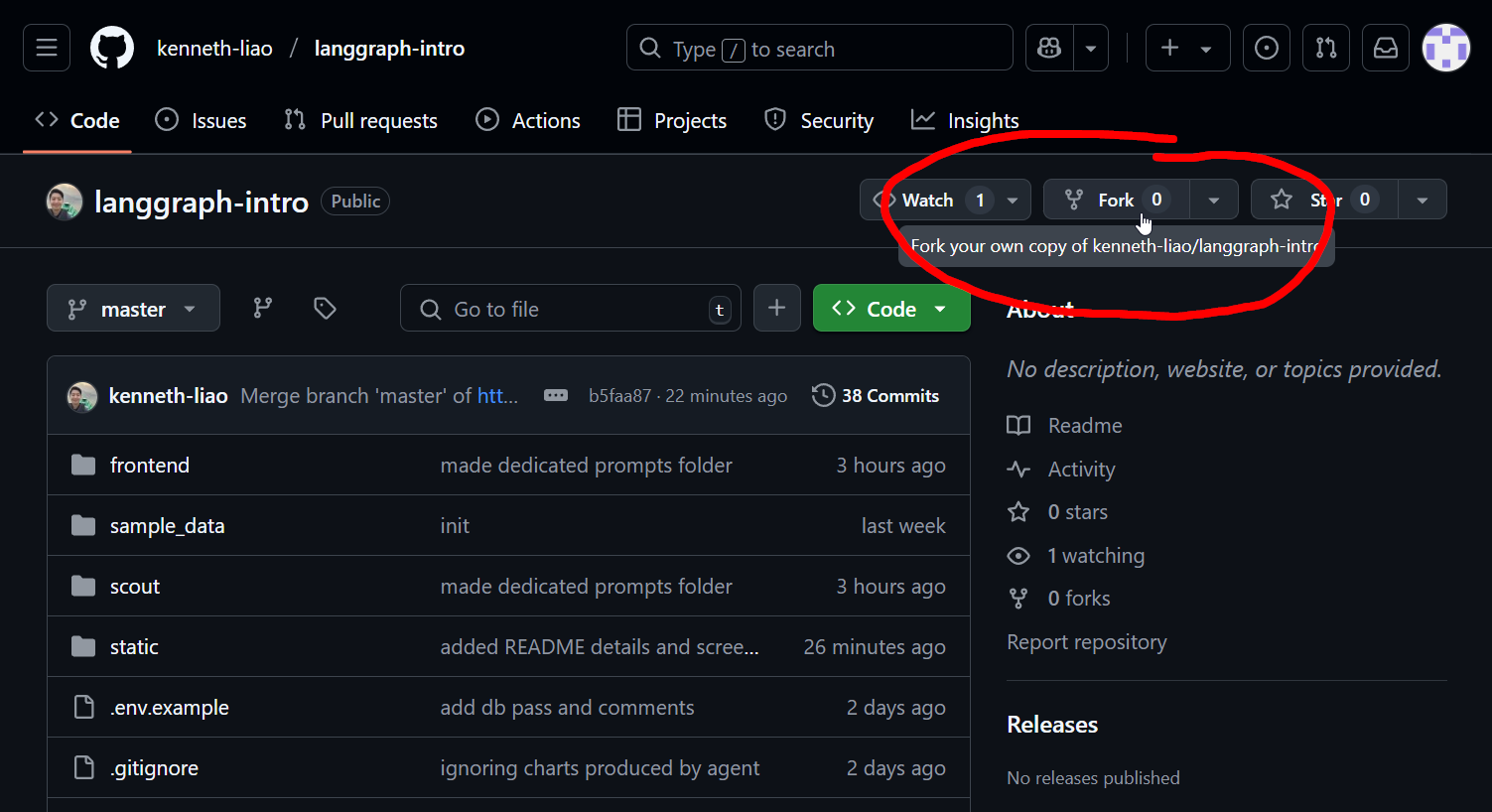Click the search bar in header
This screenshot has width=1492, height=812.
click(820, 48)
